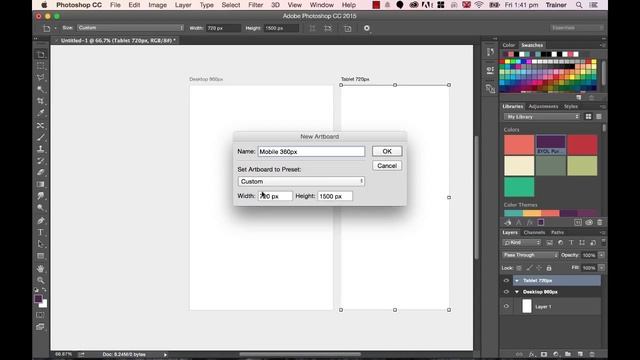Open My Library dropdown

[x=542, y=117]
